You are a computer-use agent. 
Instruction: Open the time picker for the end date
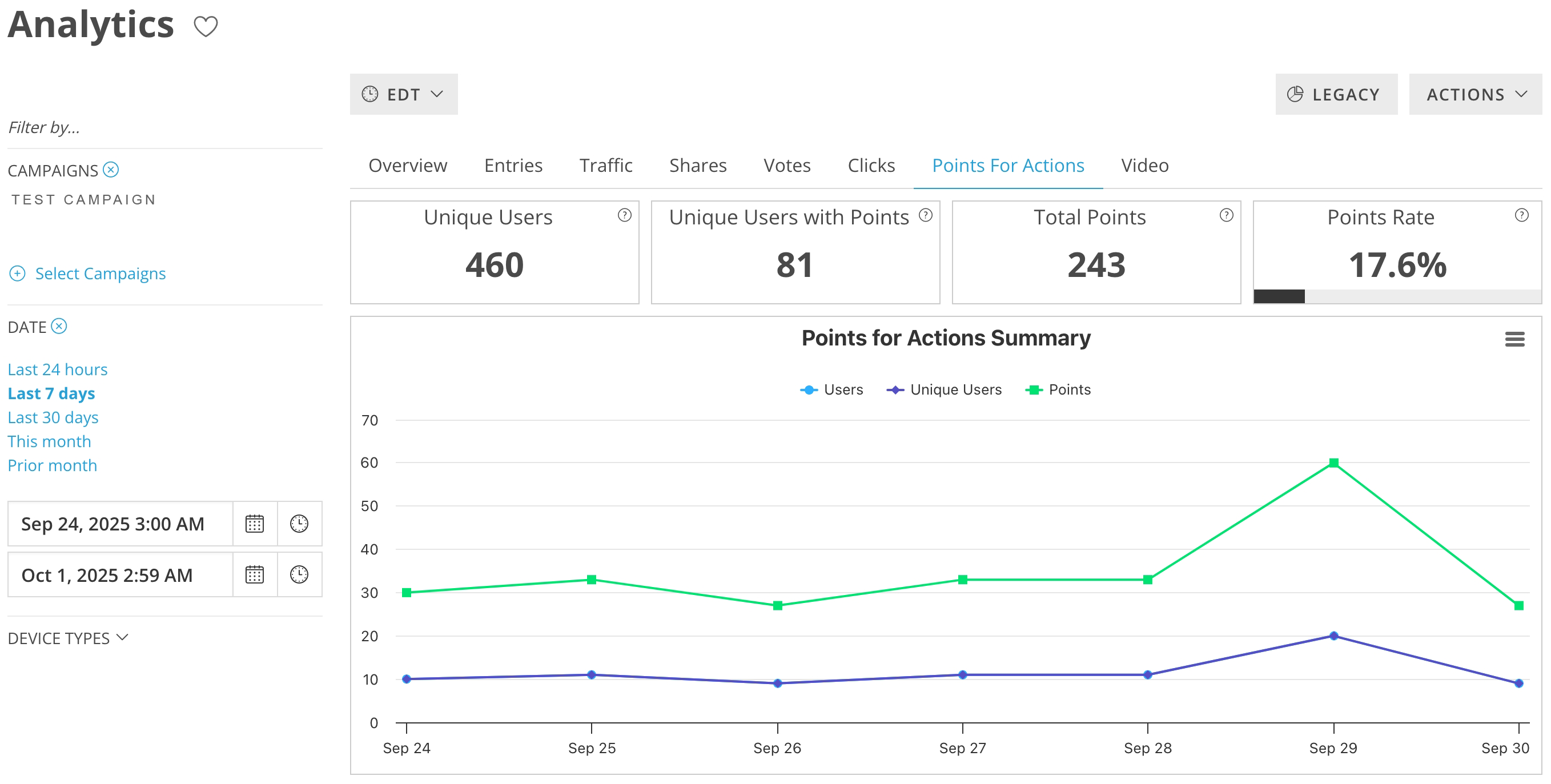(299, 574)
